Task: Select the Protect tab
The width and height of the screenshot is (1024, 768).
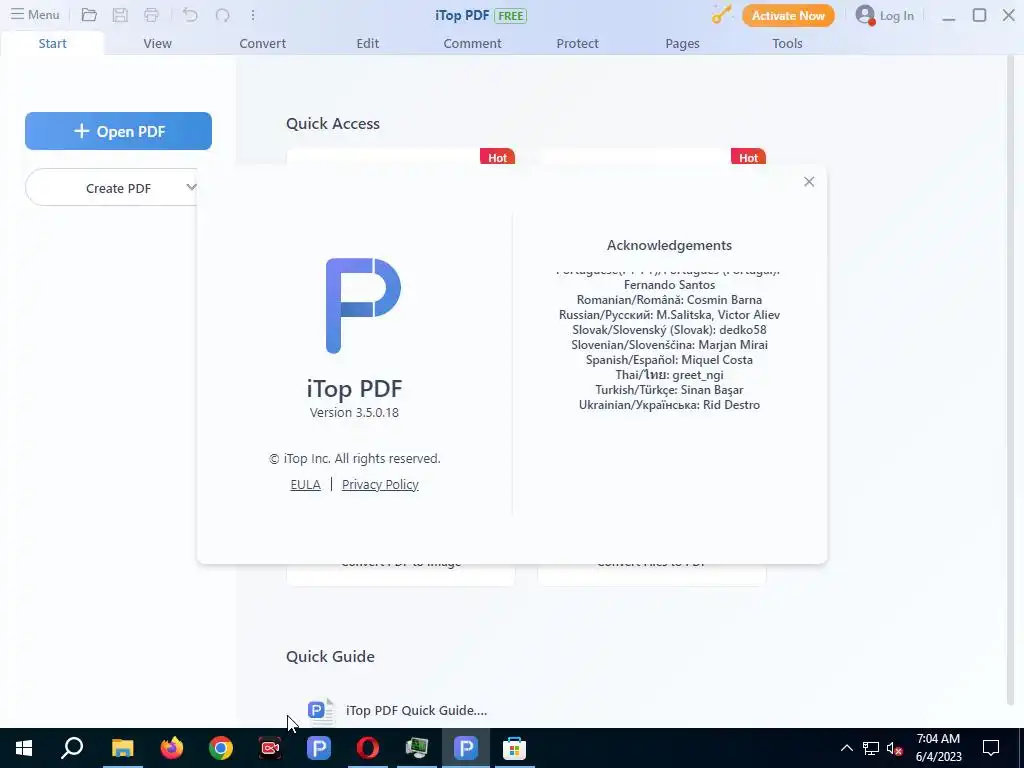Action: point(577,43)
